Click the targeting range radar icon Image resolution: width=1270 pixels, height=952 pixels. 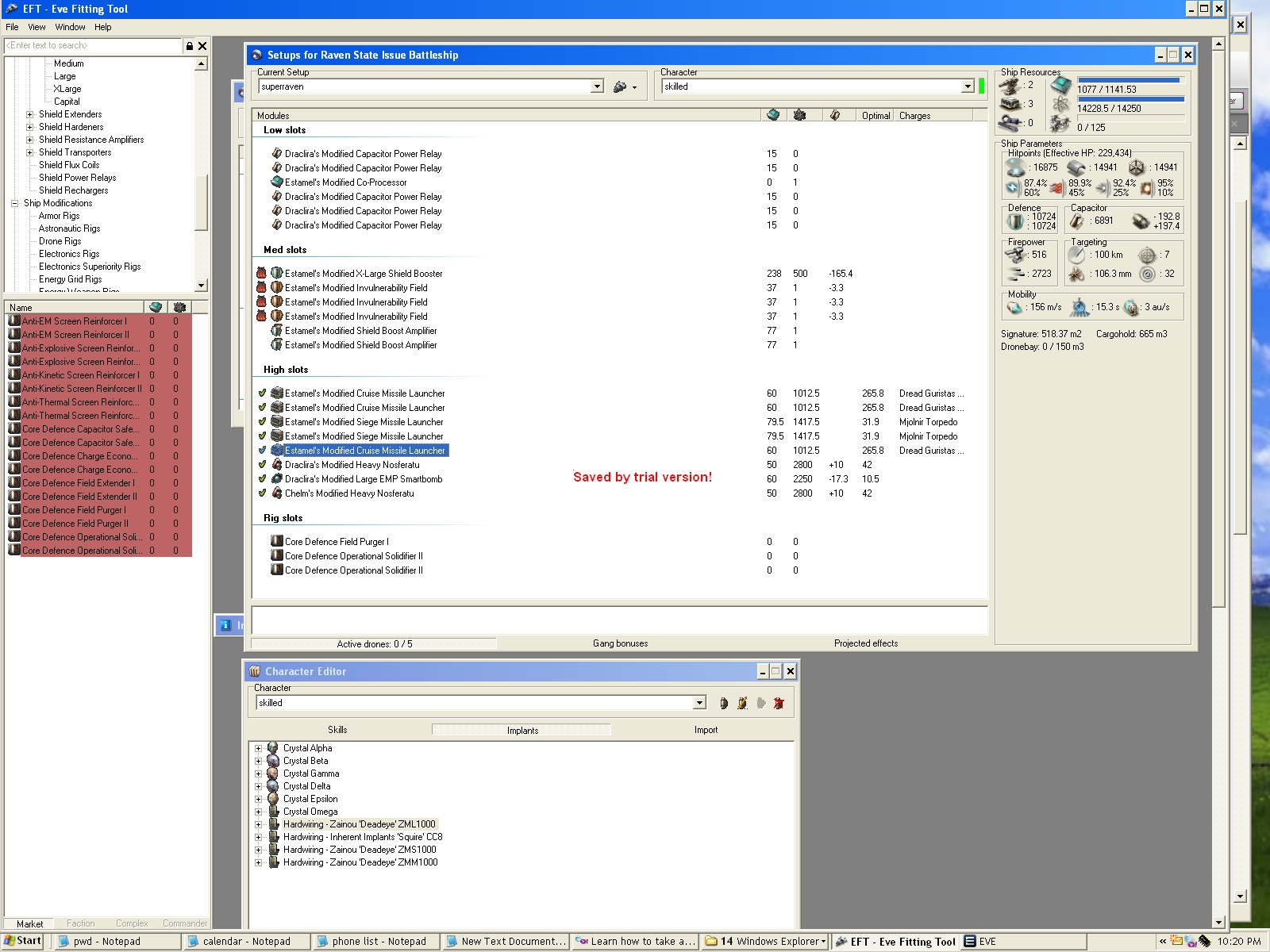click(x=1076, y=255)
